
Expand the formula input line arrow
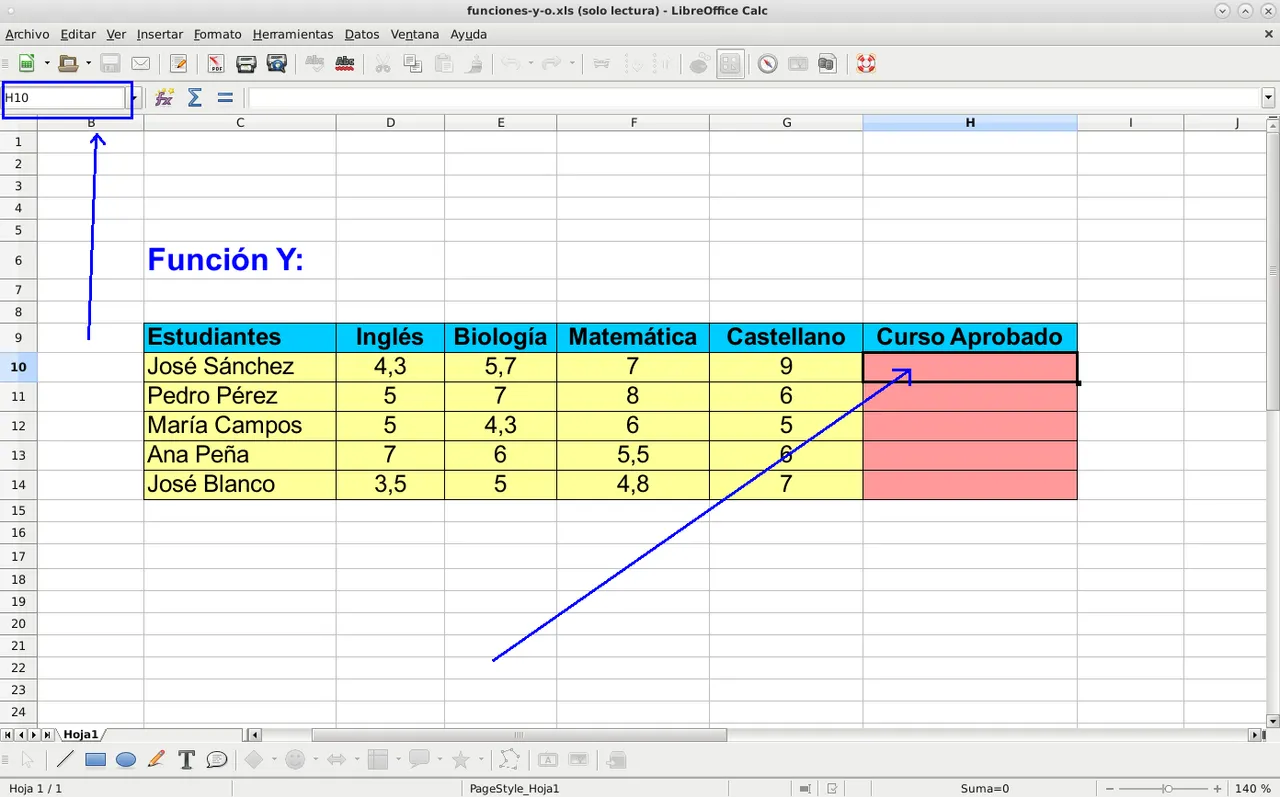tap(1268, 98)
